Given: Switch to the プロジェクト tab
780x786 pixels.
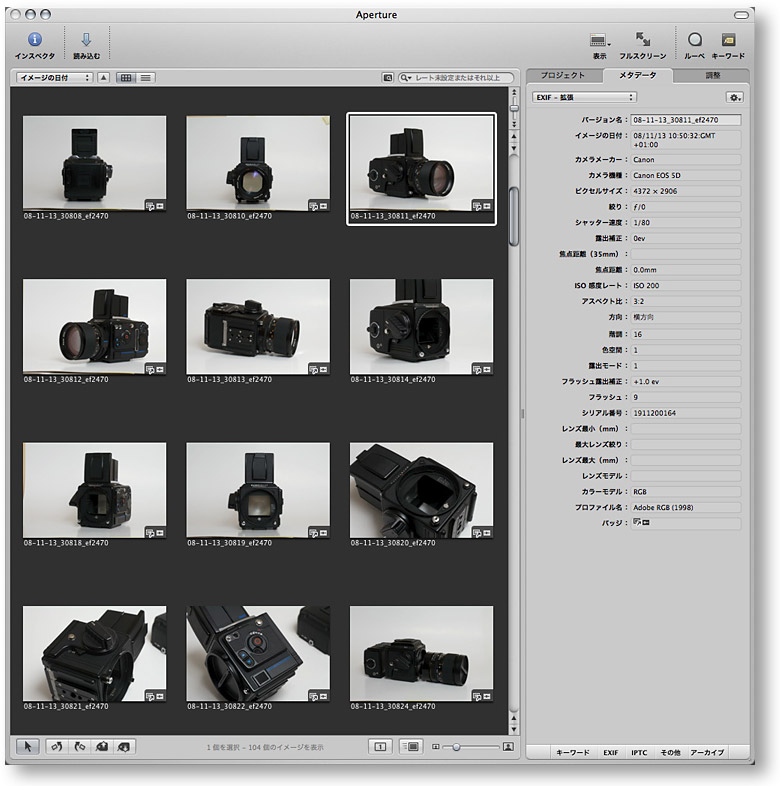Looking at the screenshot, I should point(562,76).
